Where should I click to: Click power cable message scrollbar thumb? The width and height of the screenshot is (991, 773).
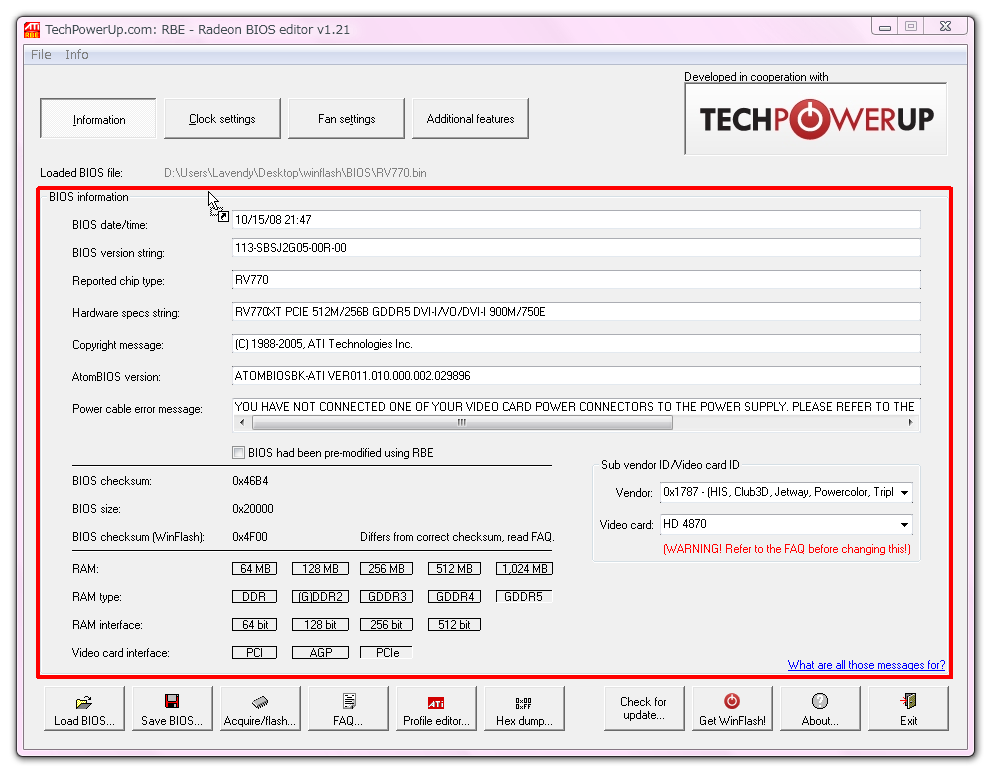[x=462, y=422]
